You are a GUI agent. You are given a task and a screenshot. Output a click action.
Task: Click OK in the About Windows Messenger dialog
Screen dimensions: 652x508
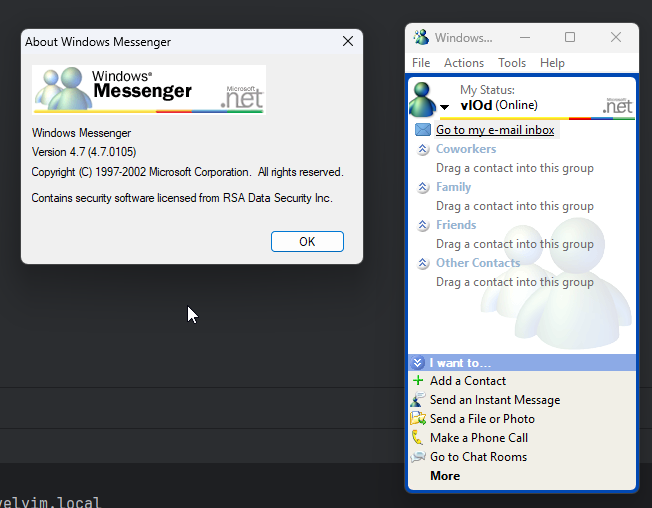[307, 242]
